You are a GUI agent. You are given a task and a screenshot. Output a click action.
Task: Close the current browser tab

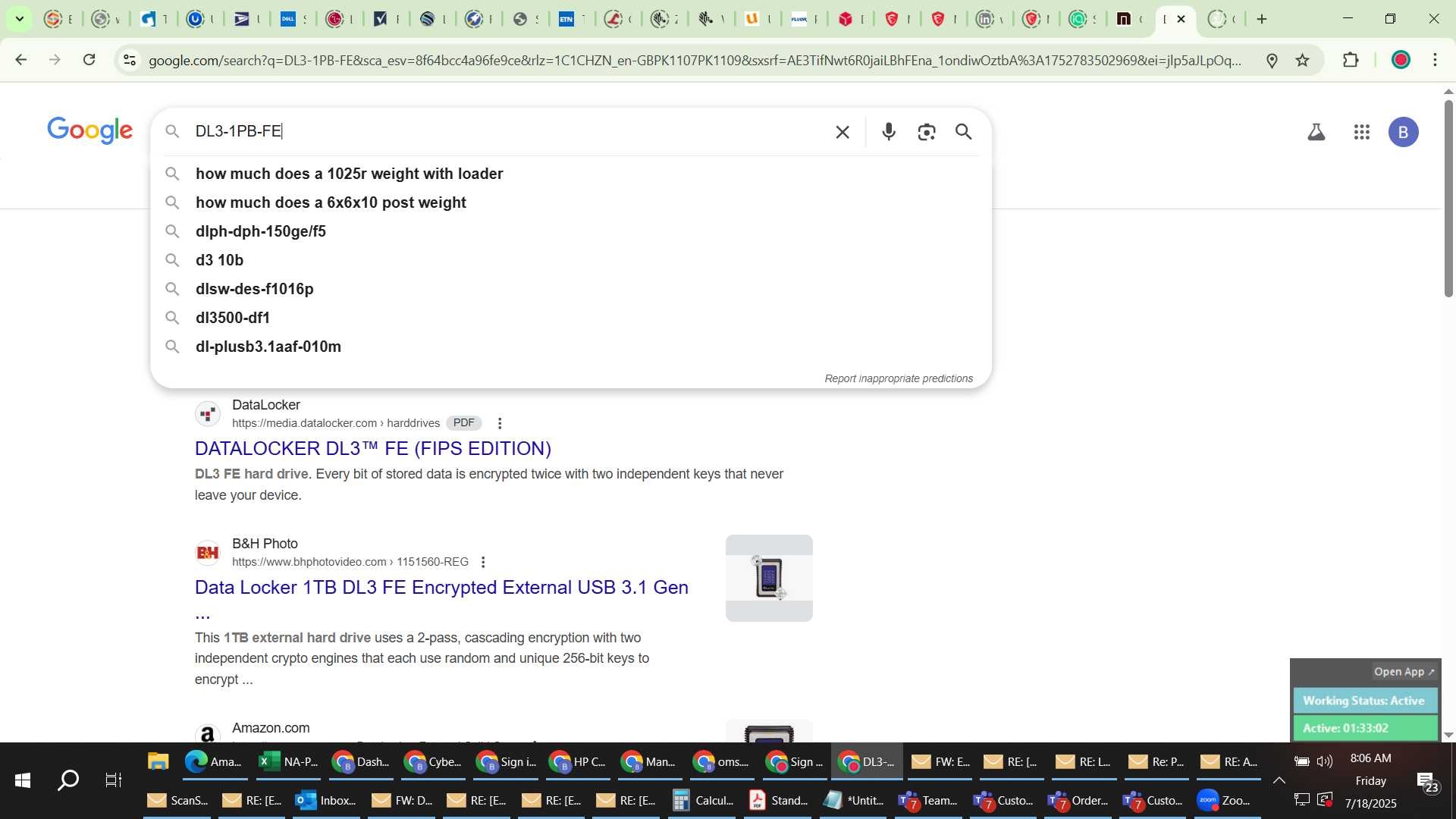point(1181,19)
